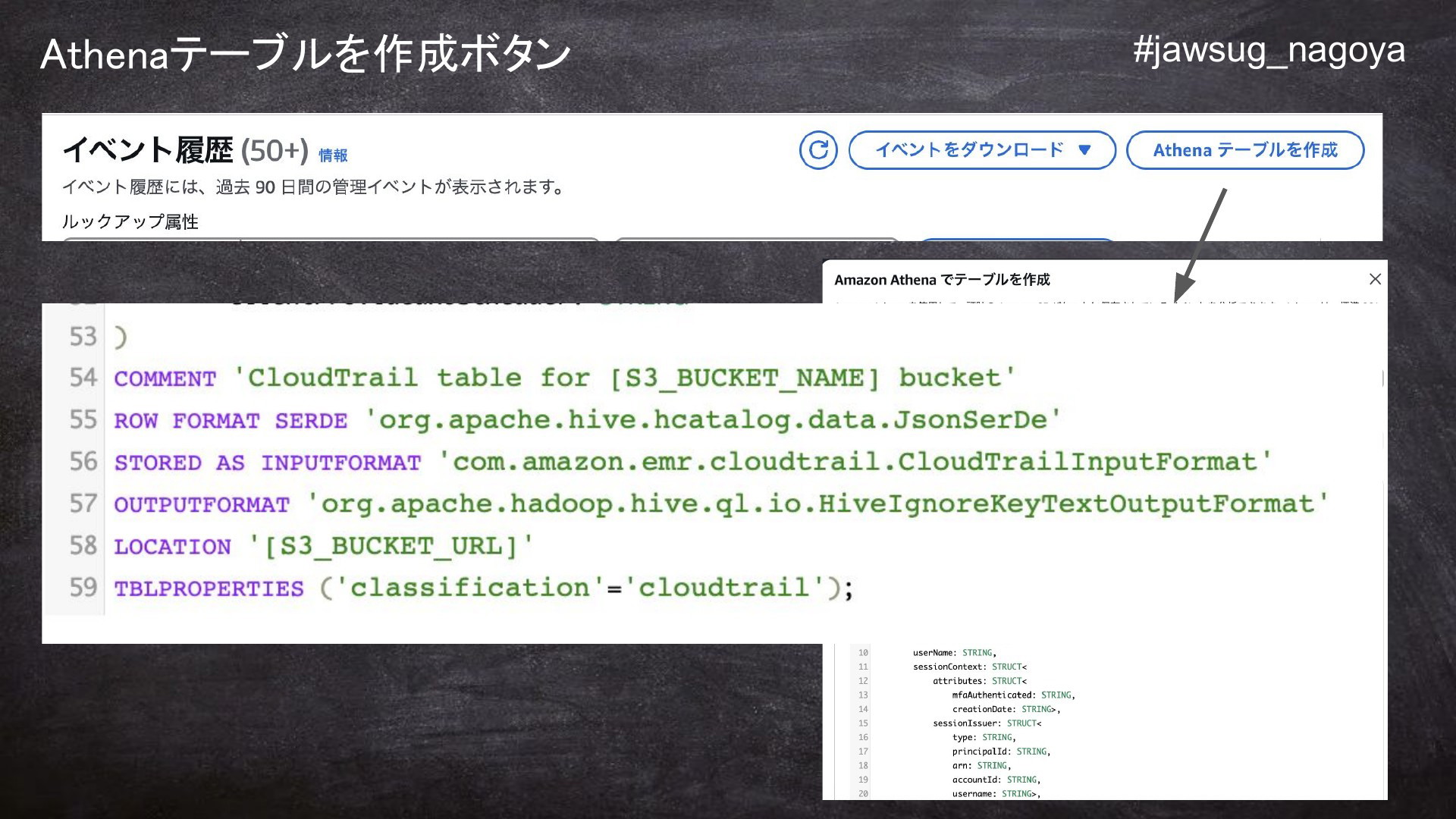Click the ルックアップ属性 label

pos(130,221)
